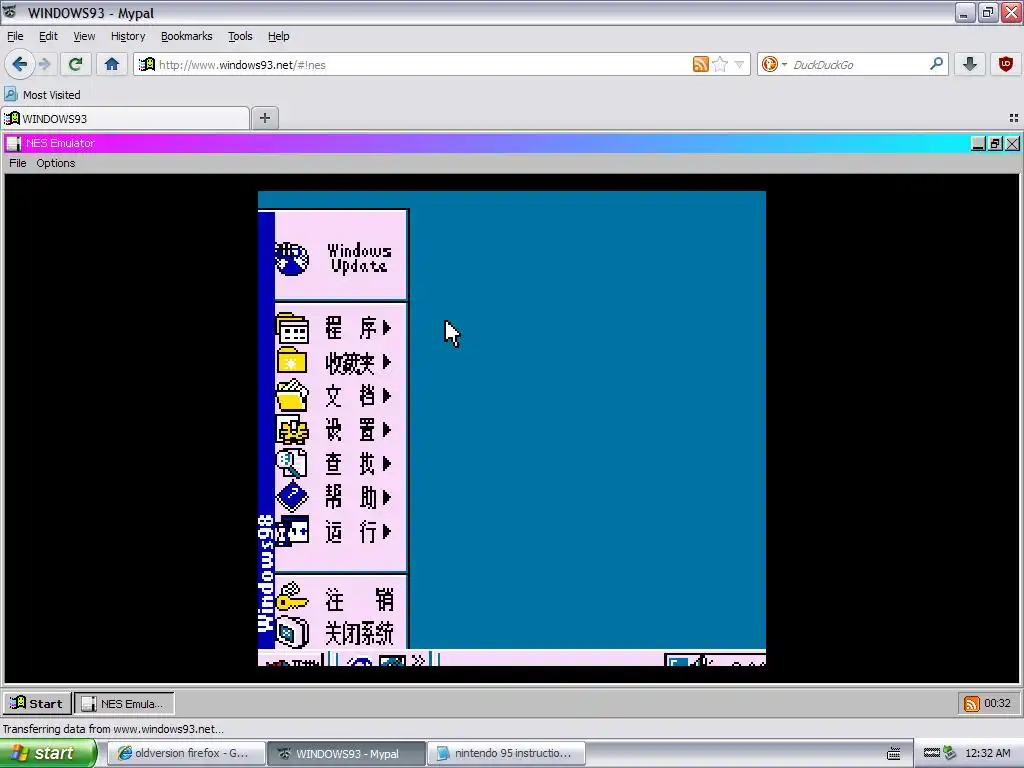Click the tab groups icon at tab bar end
The image size is (1024, 768).
(x=1014, y=118)
